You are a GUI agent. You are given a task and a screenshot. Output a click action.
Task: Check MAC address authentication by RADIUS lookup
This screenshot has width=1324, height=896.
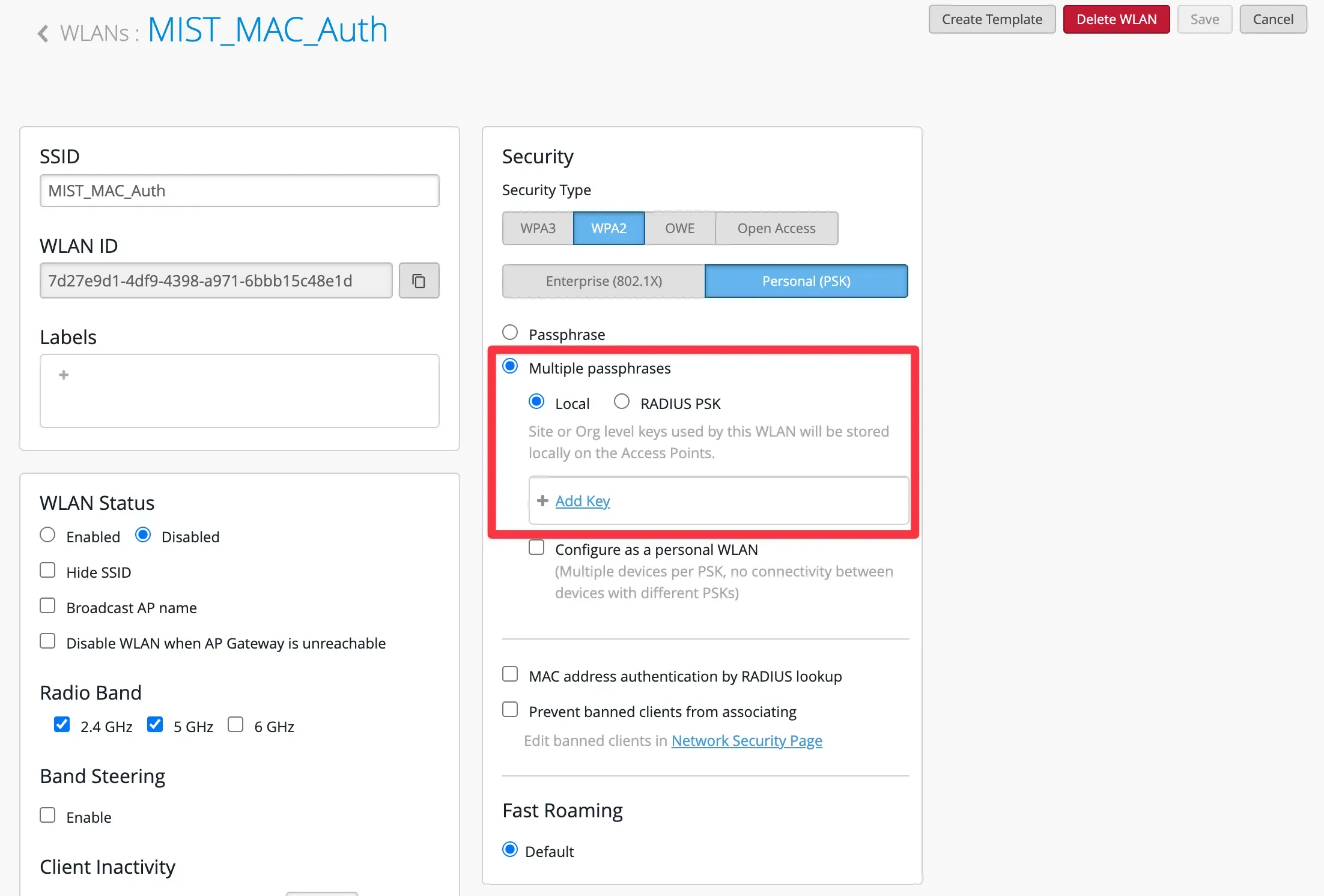coord(510,674)
